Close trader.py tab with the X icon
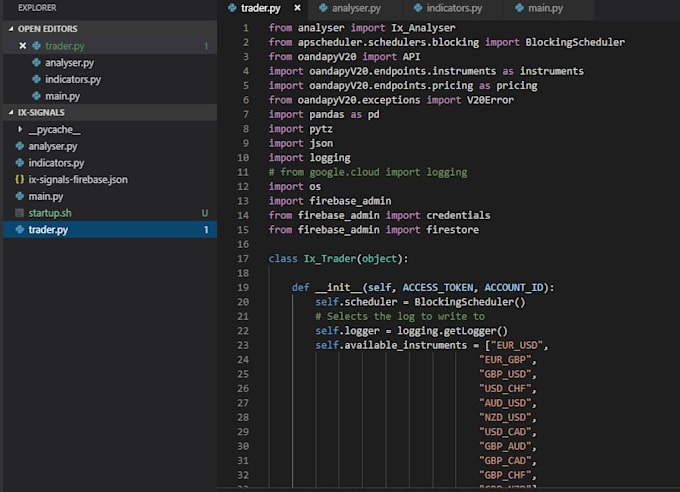Screen dimensions: 680x492 297,8
